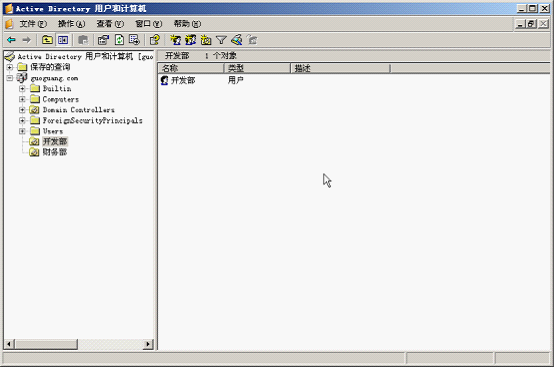Open the 文件 menu
This screenshot has width=554, height=367.
(33, 24)
